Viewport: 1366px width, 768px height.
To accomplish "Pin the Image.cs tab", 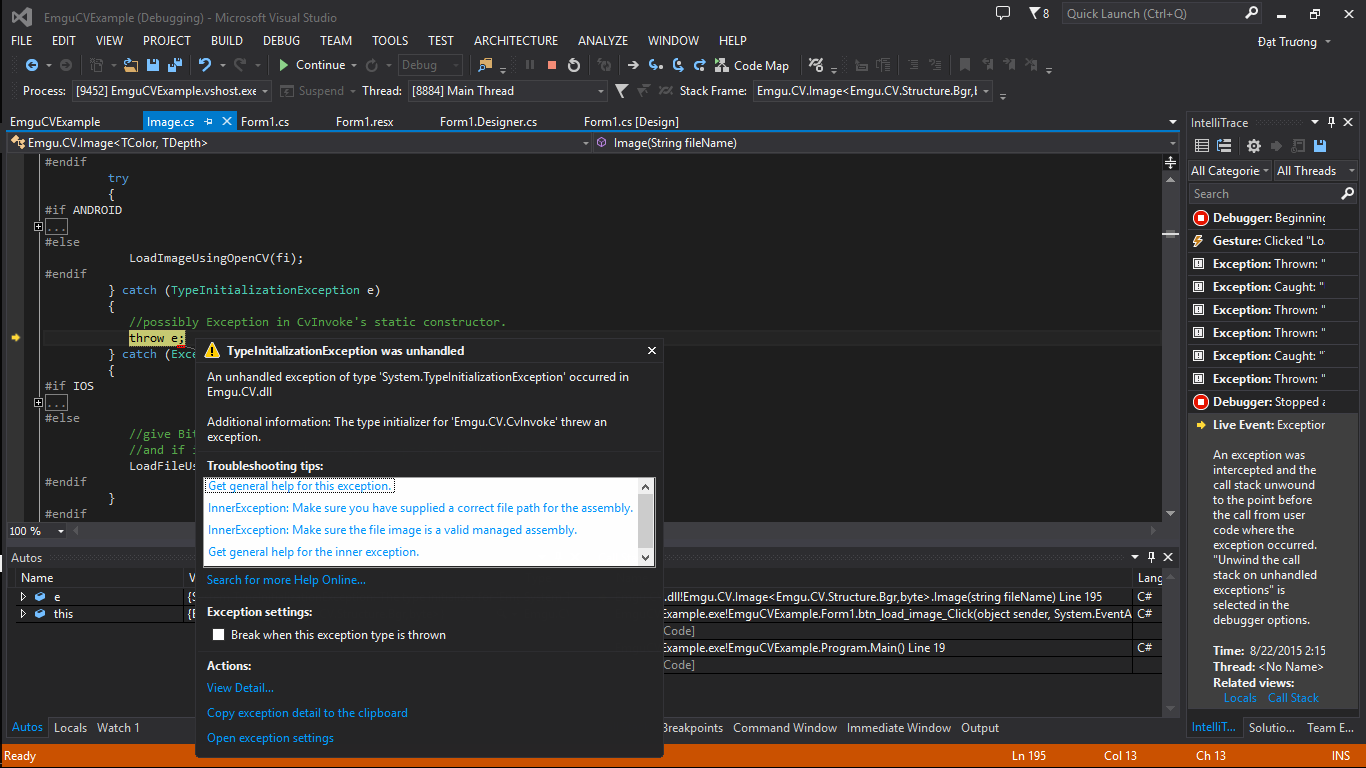I will [209, 122].
